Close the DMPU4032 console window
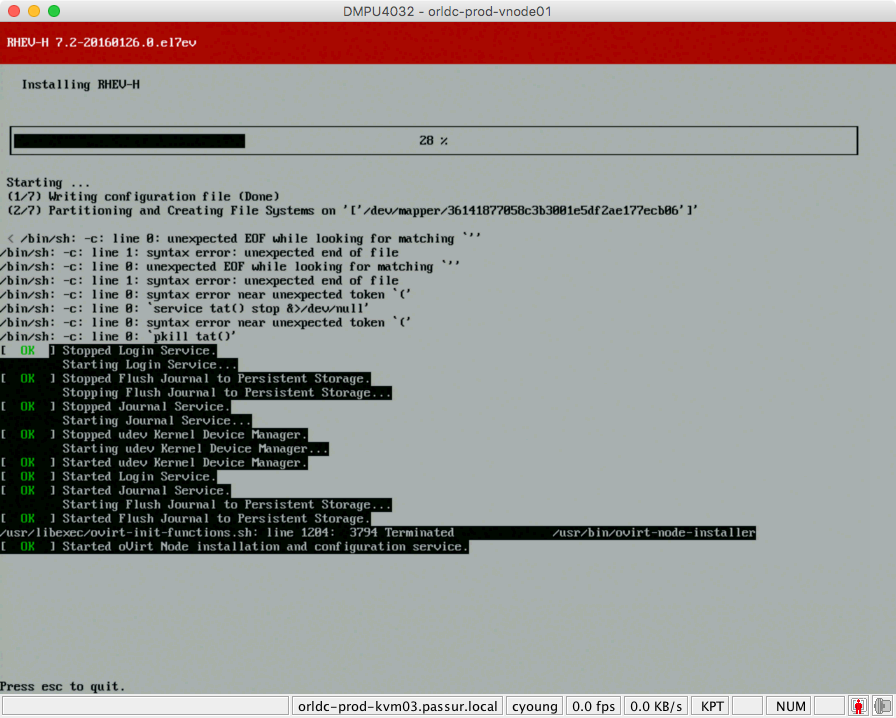The width and height of the screenshot is (896, 718). [14, 11]
